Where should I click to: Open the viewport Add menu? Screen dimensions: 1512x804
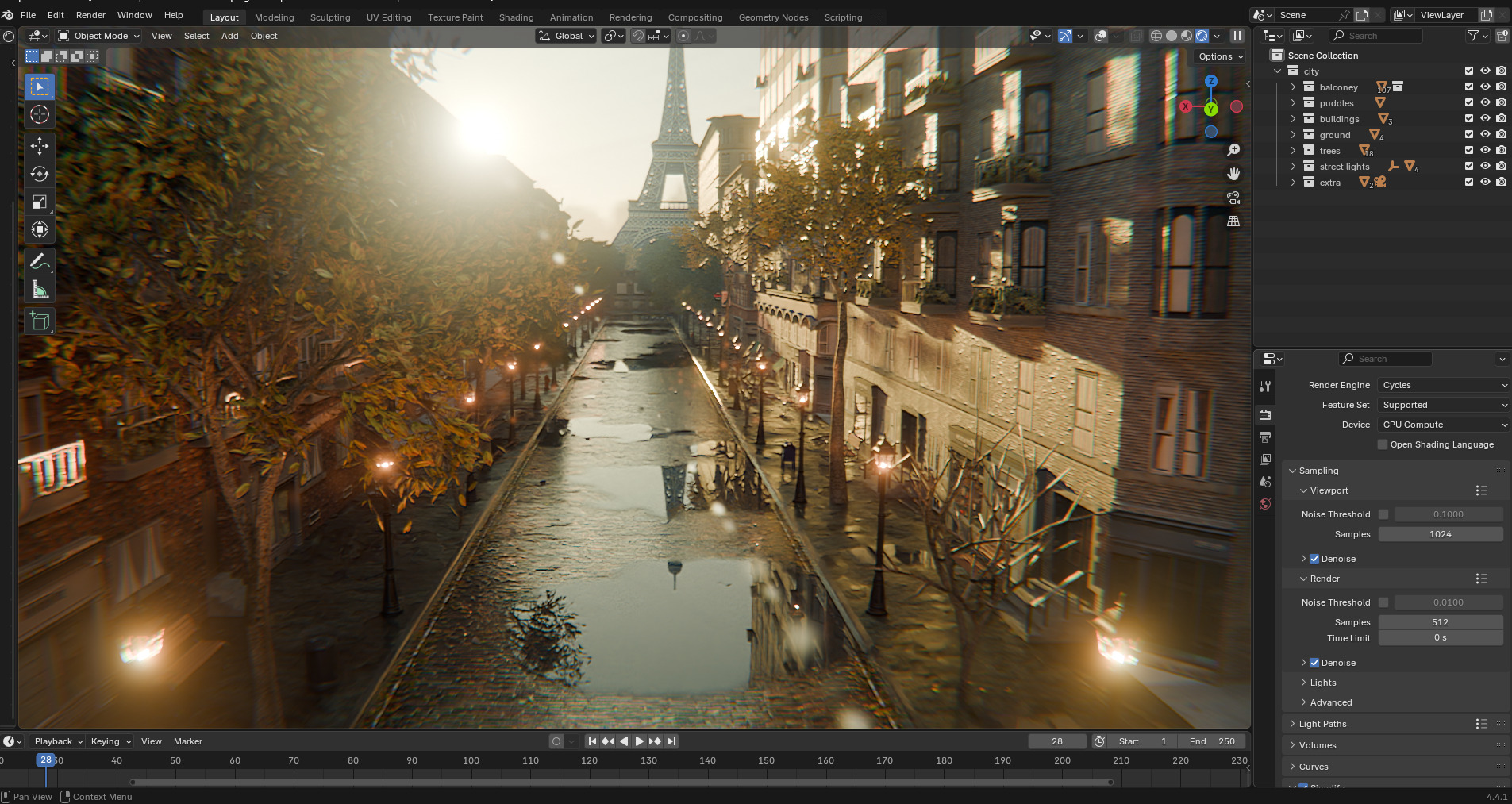pos(229,36)
